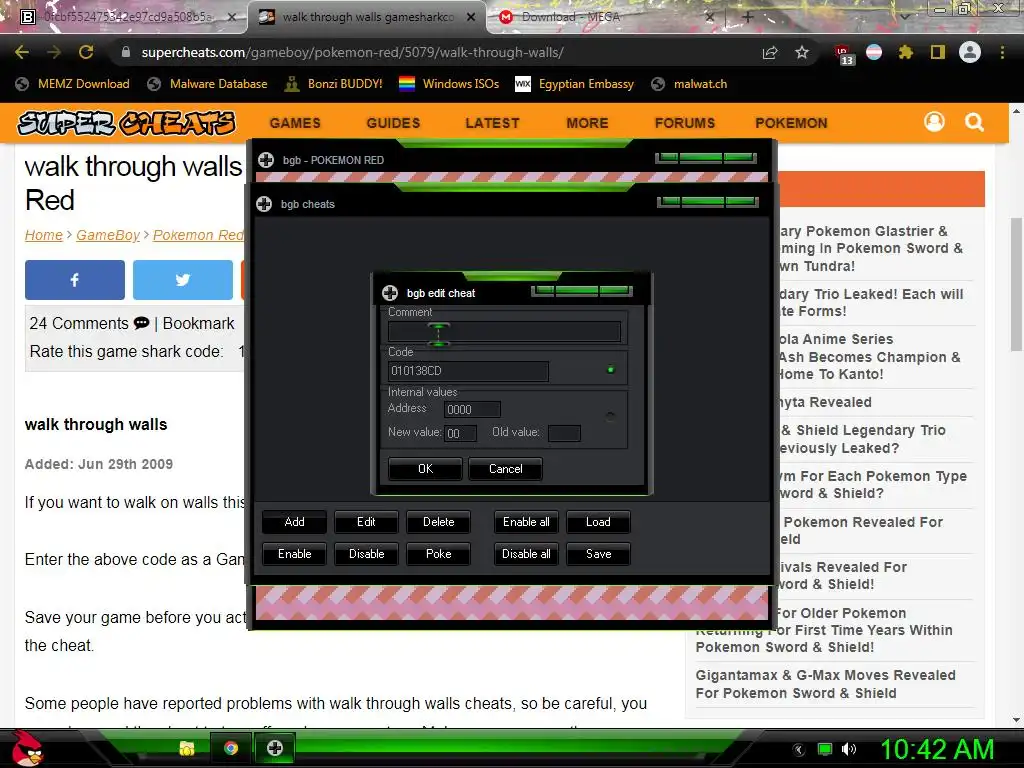
Task: Open the Pokemon Red breadcrumb link
Action: pos(199,235)
